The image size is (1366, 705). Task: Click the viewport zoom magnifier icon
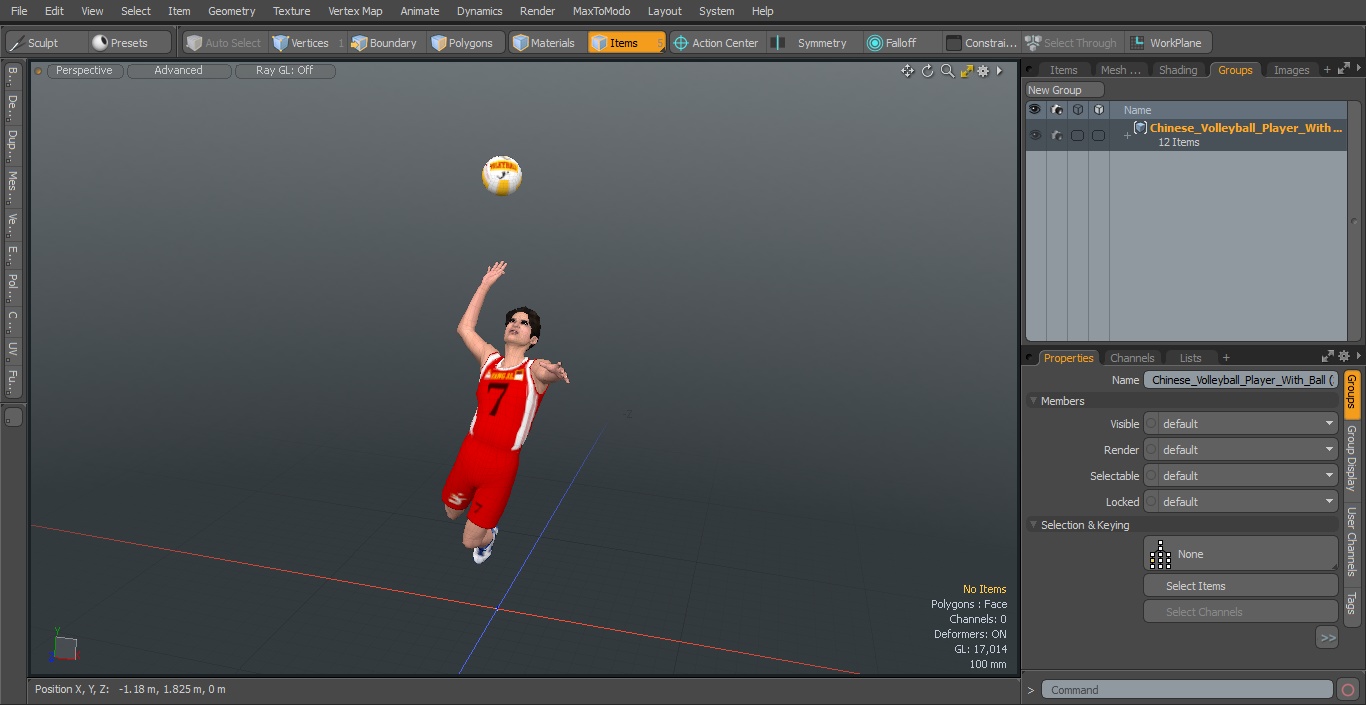point(947,71)
